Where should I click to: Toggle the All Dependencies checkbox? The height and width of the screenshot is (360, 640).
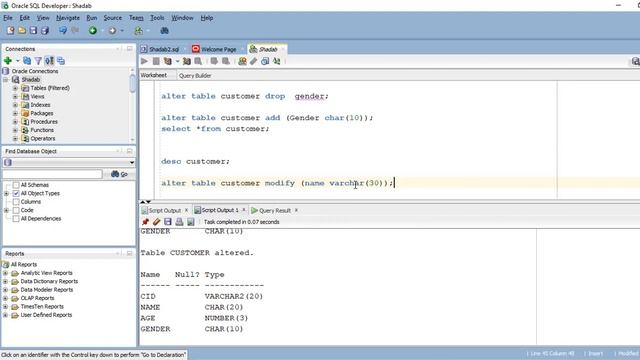coord(16,219)
